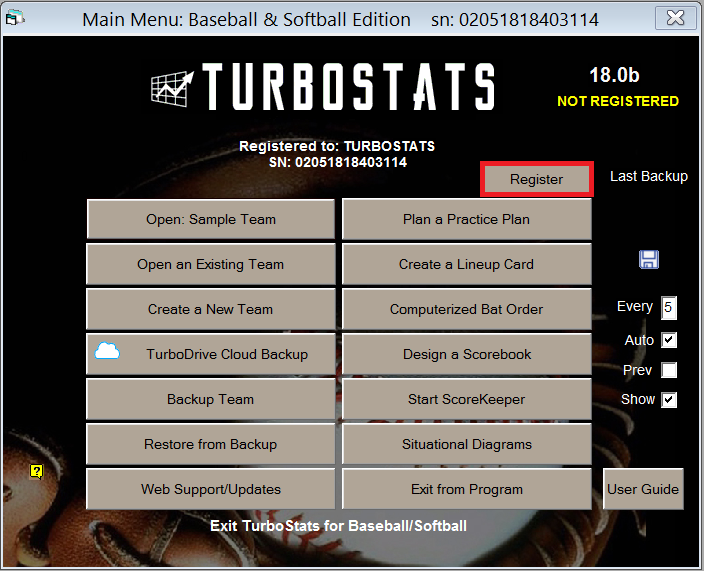Click the Backup Team button
This screenshot has height=571, width=704.
(x=211, y=399)
